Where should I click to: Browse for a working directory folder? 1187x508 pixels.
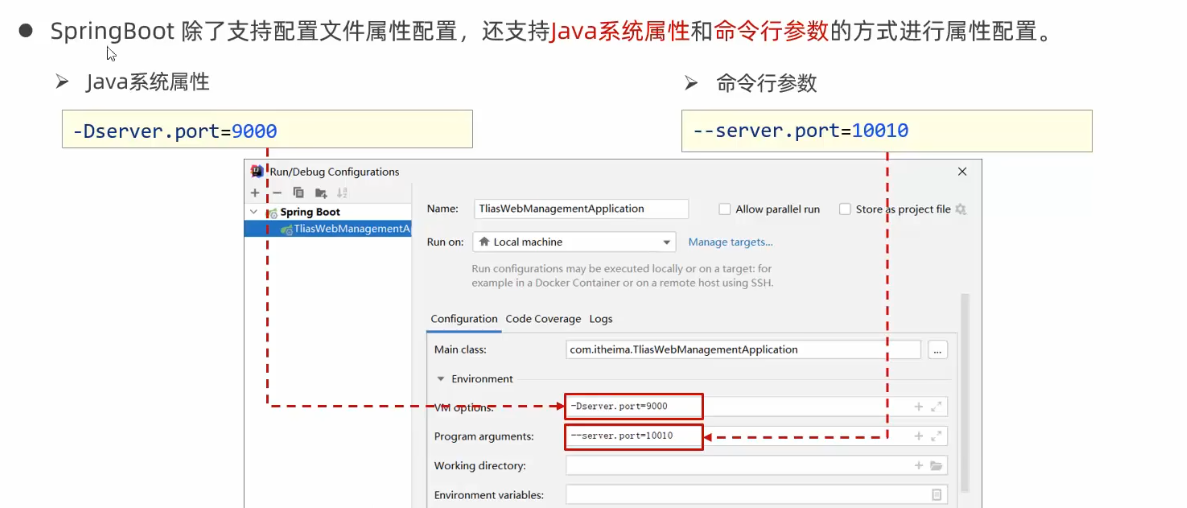937,466
